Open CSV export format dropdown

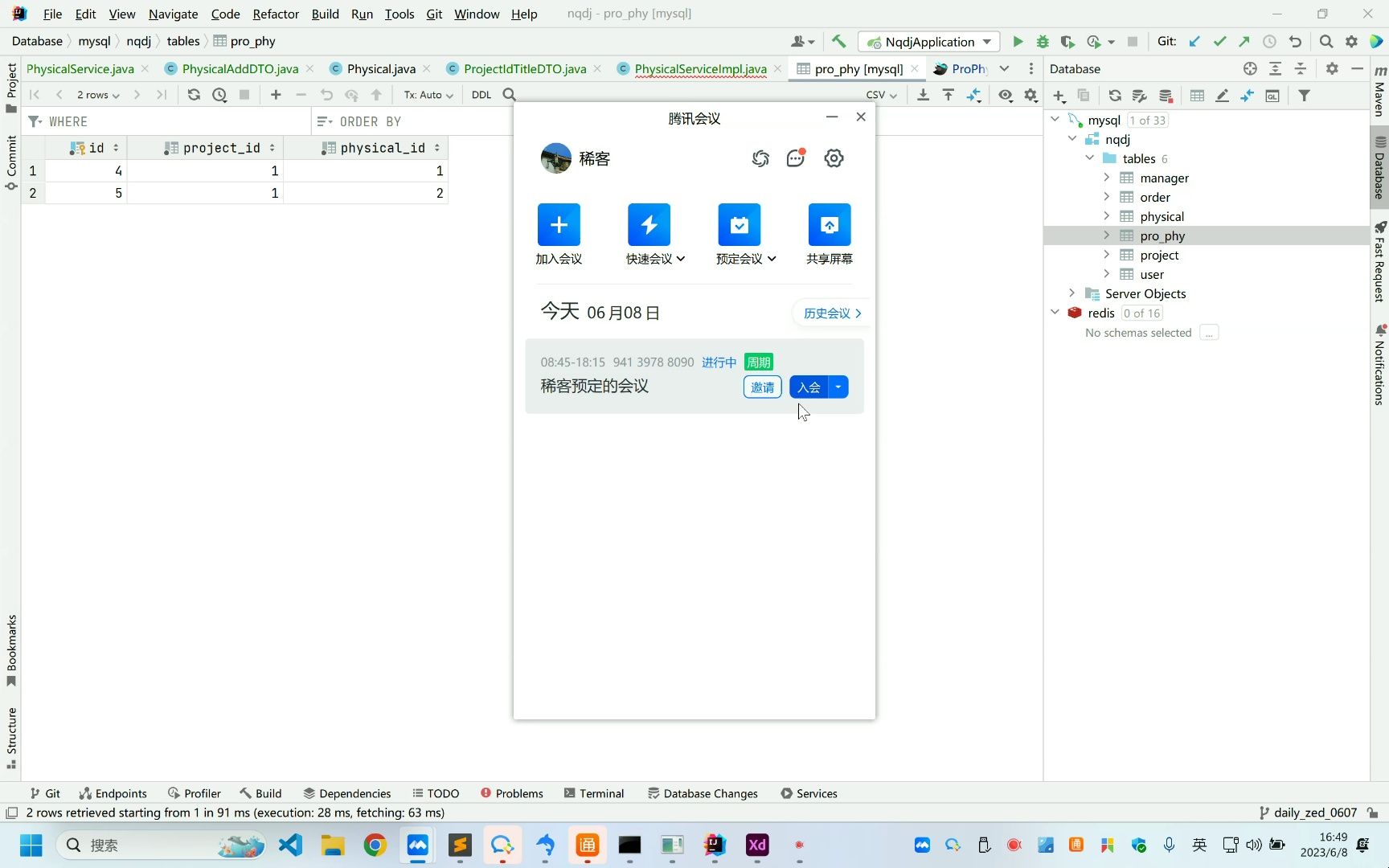(x=882, y=95)
